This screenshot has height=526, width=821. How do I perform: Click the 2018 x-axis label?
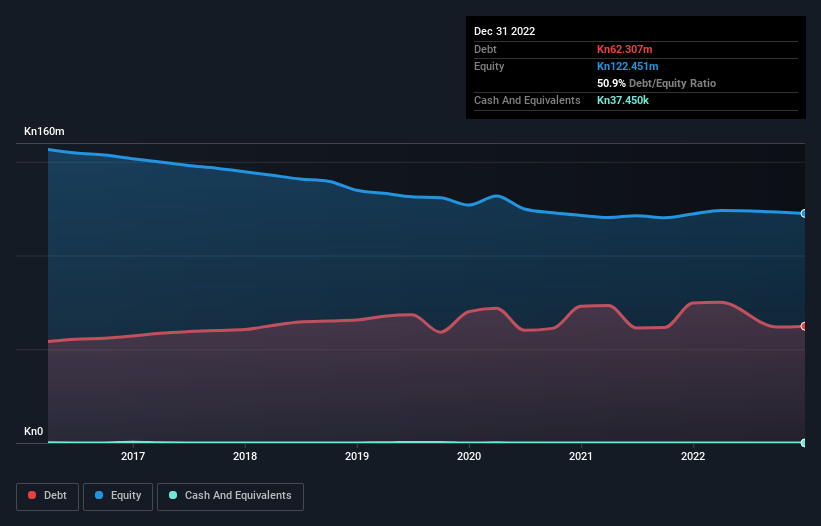click(245, 456)
